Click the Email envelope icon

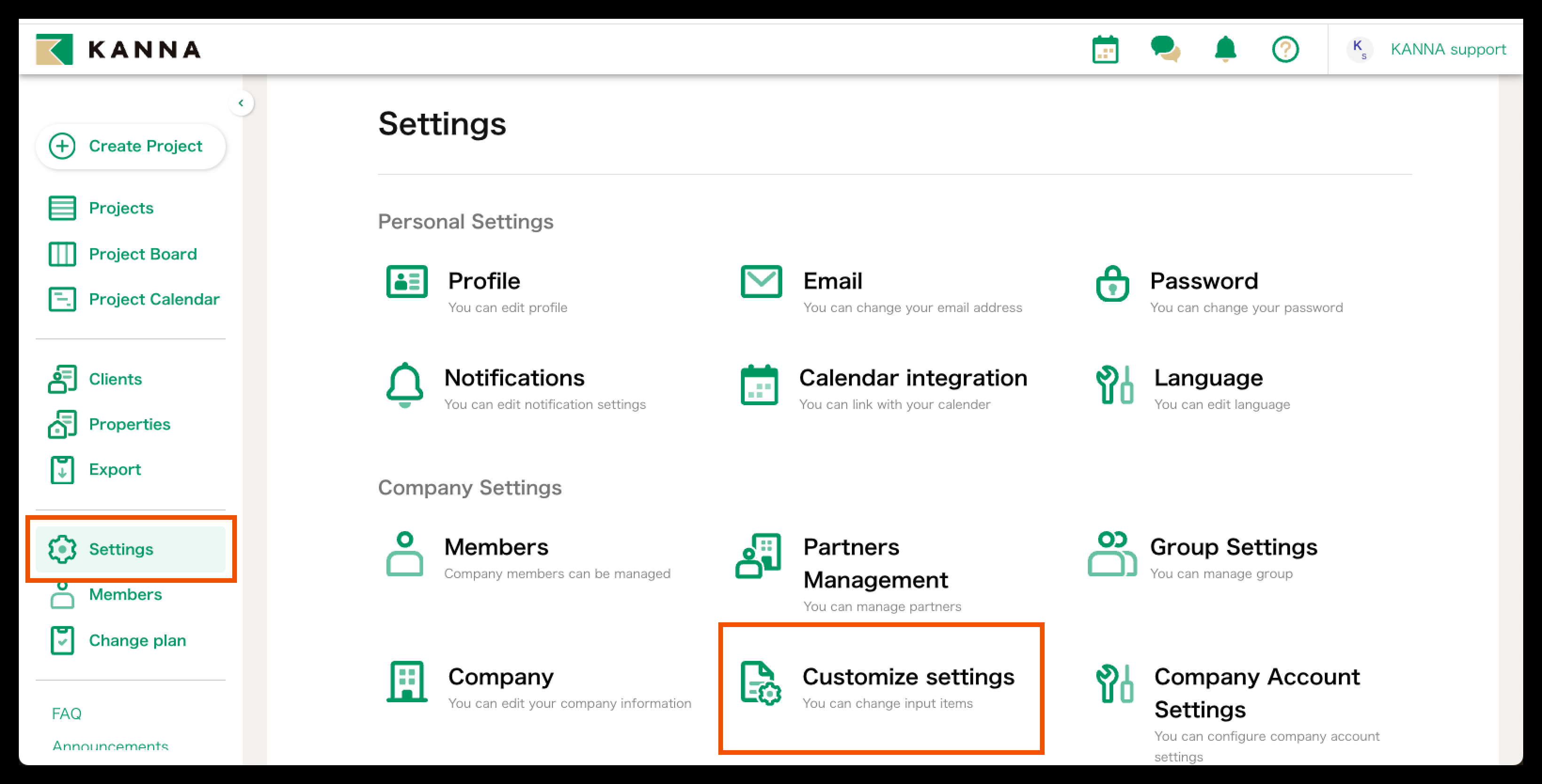(x=761, y=281)
